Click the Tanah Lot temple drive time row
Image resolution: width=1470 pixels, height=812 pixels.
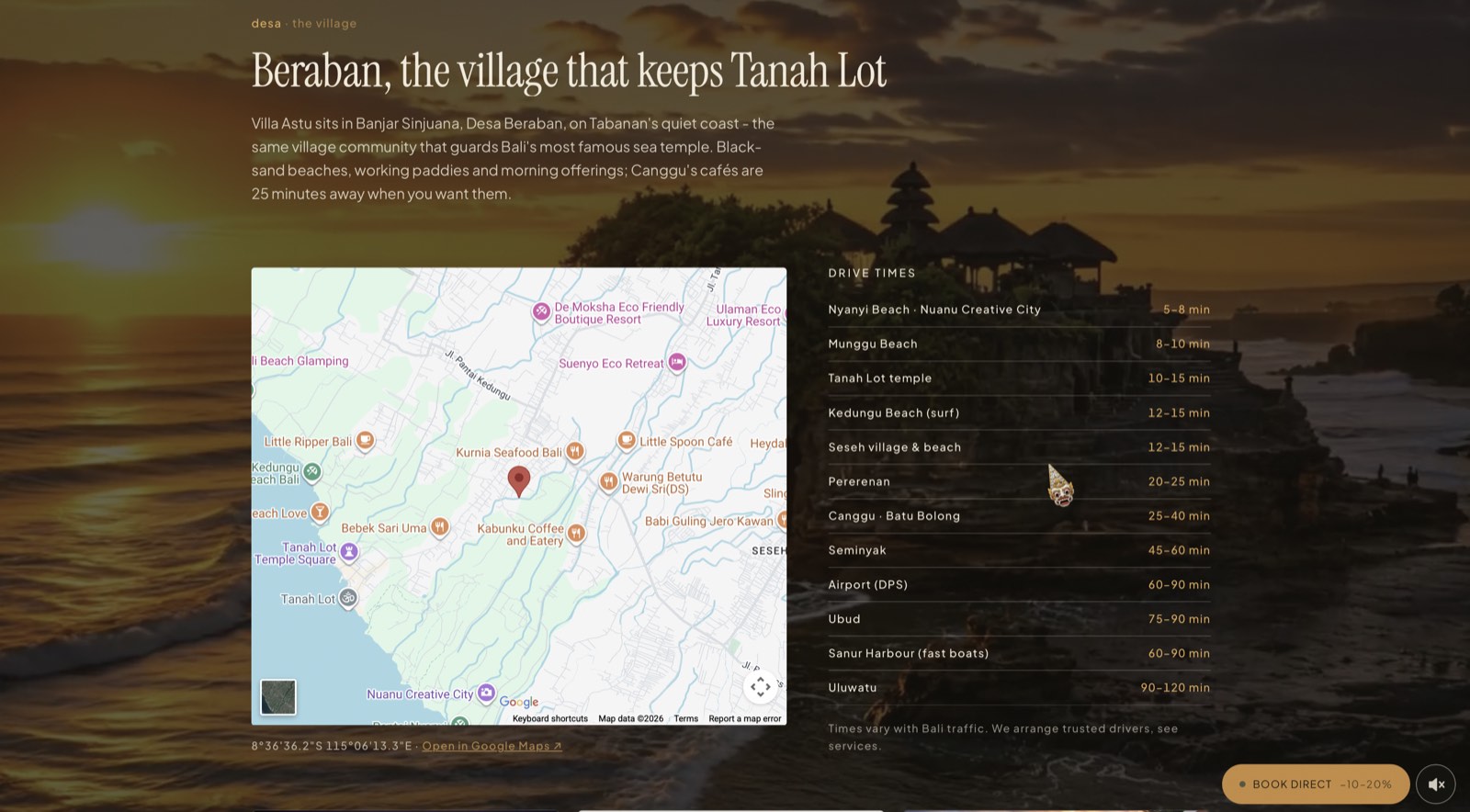click(1019, 378)
